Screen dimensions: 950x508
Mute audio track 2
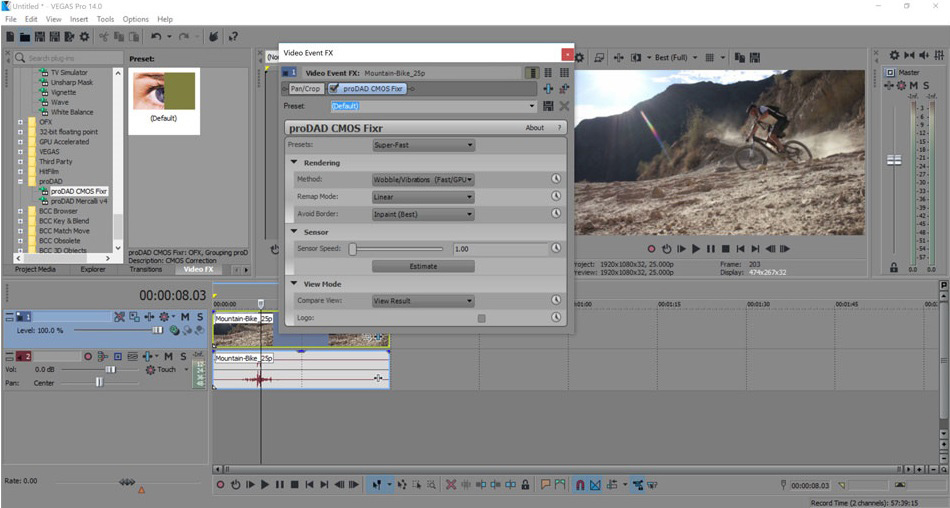click(168, 356)
